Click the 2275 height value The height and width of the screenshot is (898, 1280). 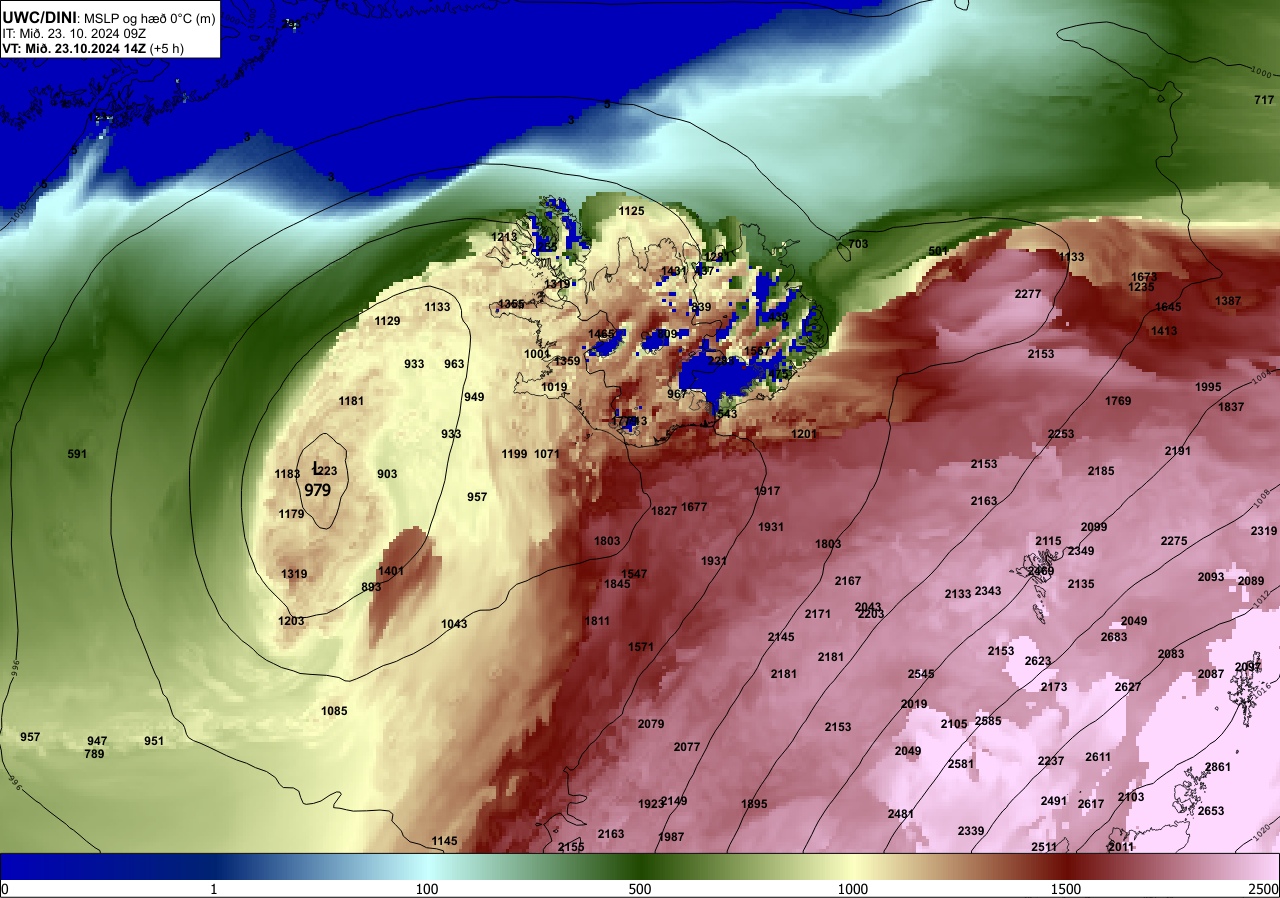1174,541
